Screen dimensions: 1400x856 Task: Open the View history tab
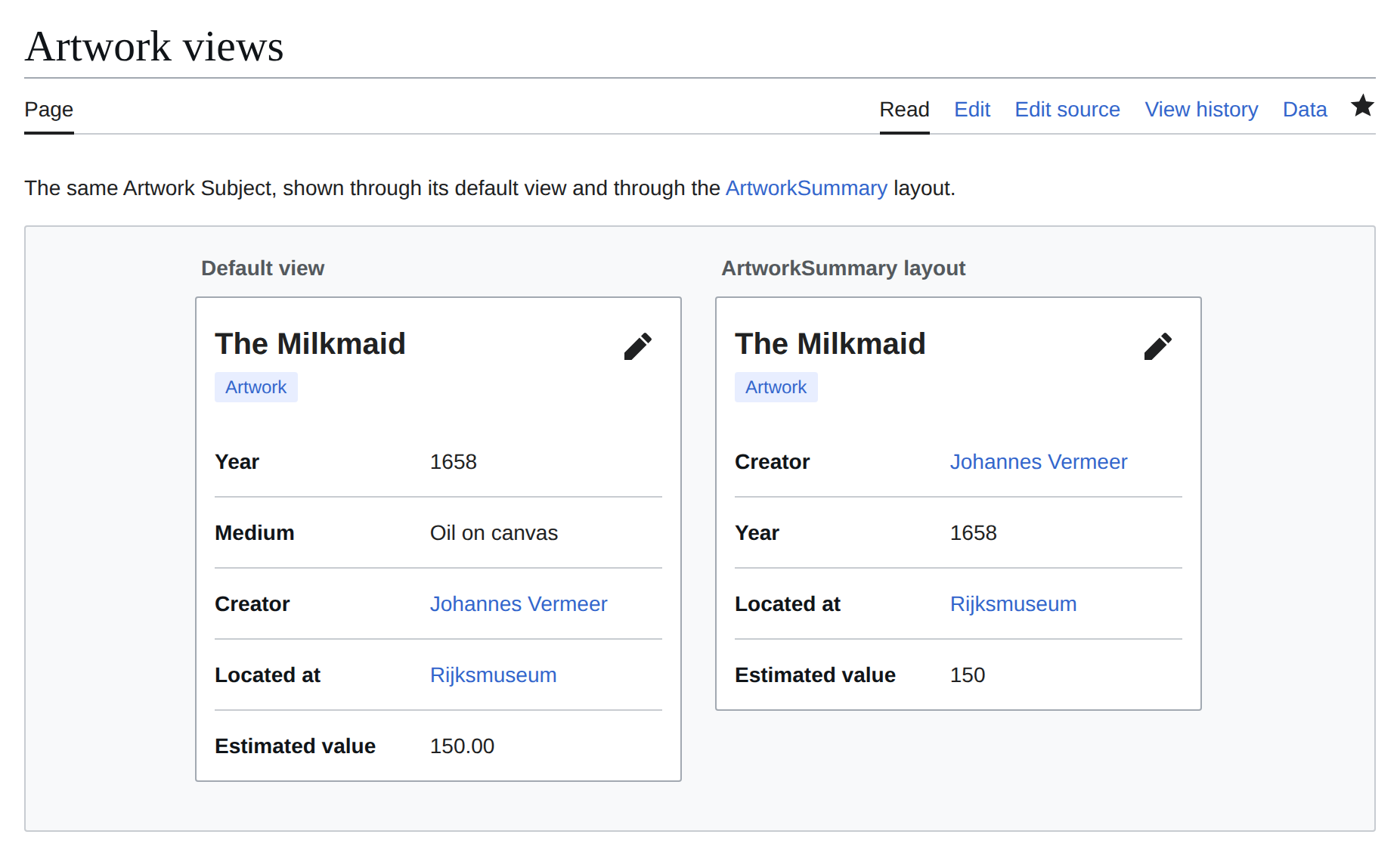click(1201, 110)
